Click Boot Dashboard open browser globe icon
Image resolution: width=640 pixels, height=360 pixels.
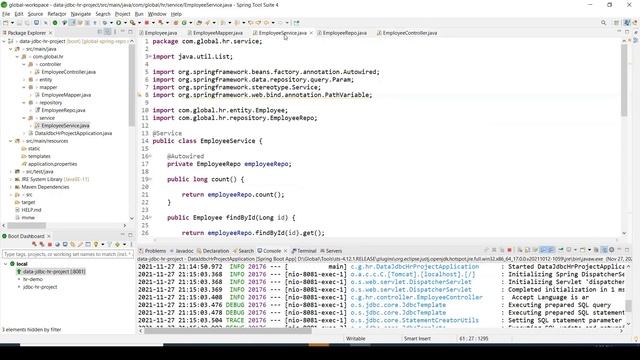57,244
